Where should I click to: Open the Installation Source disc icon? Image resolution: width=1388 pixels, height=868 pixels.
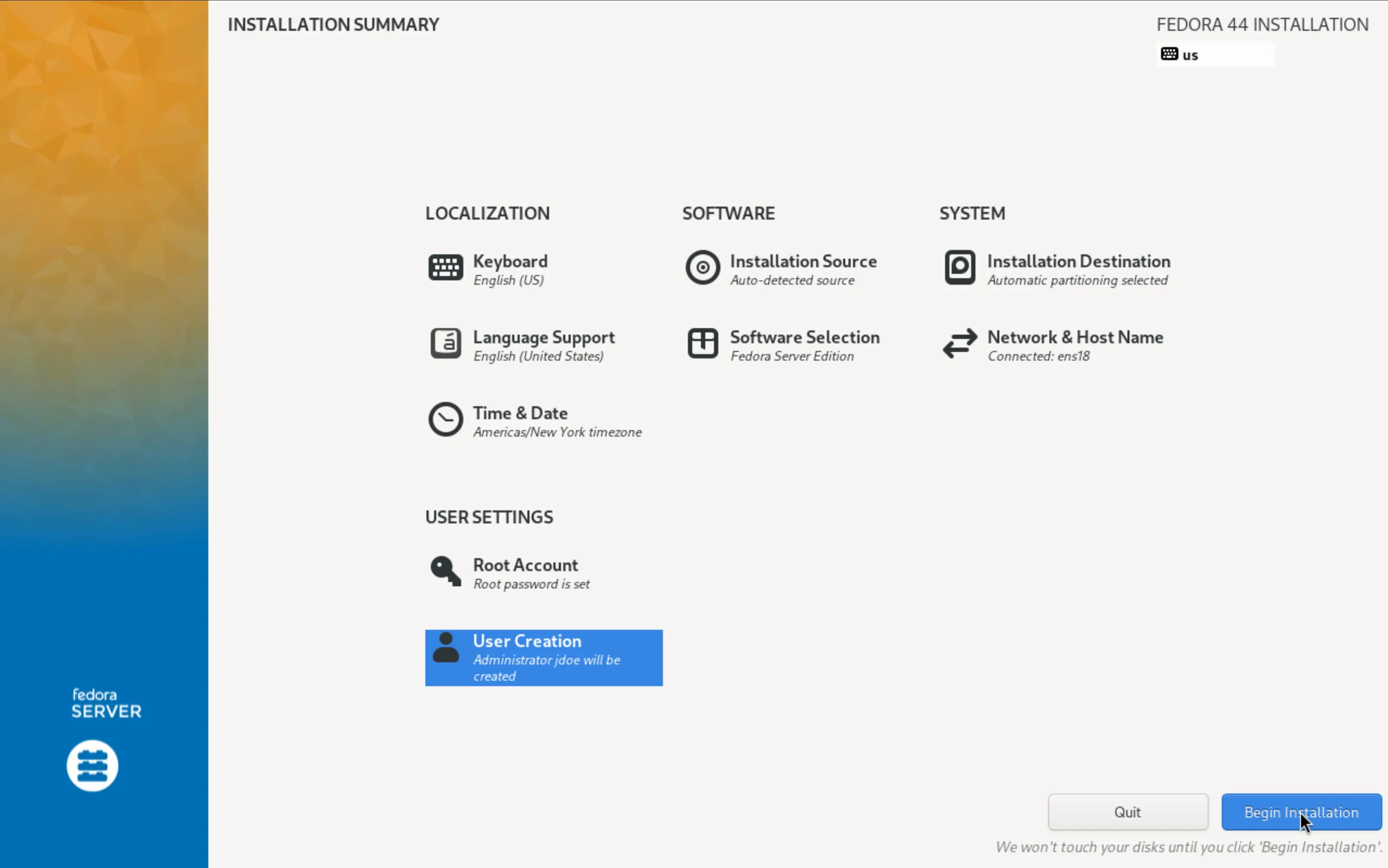click(703, 267)
